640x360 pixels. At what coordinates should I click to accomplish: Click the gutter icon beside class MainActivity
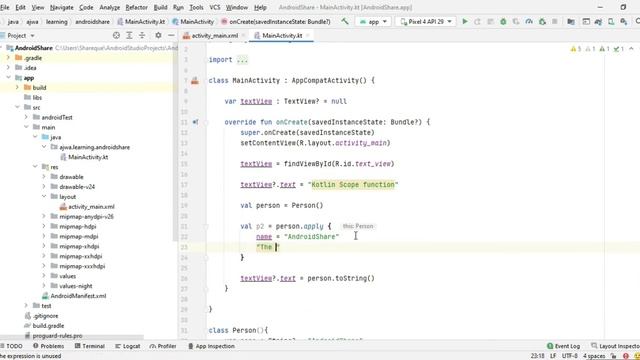click(x=195, y=81)
